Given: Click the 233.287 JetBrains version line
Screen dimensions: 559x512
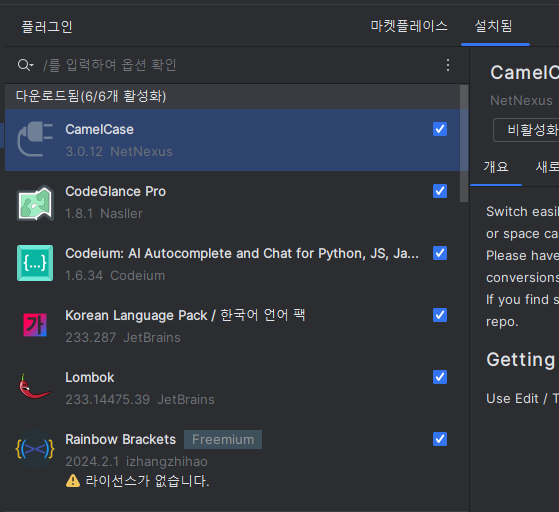Looking at the screenshot, I should coord(123,338).
